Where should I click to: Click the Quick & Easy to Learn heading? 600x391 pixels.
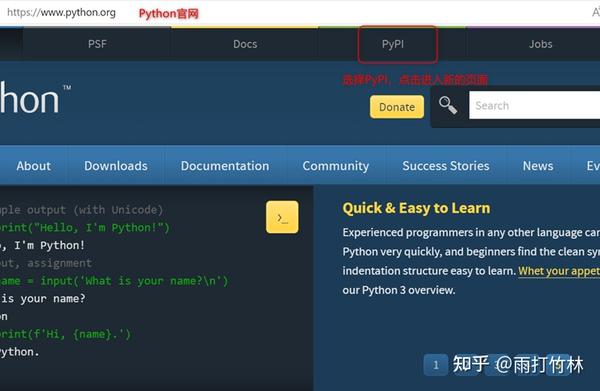point(416,208)
